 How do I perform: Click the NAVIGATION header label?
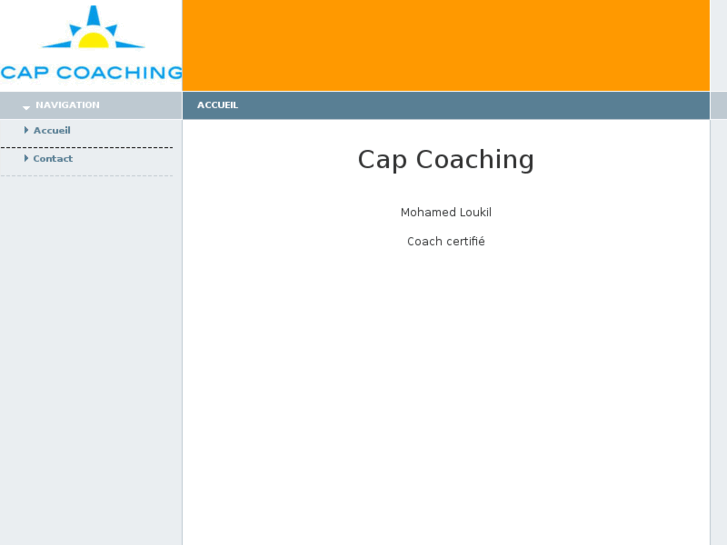pos(68,105)
